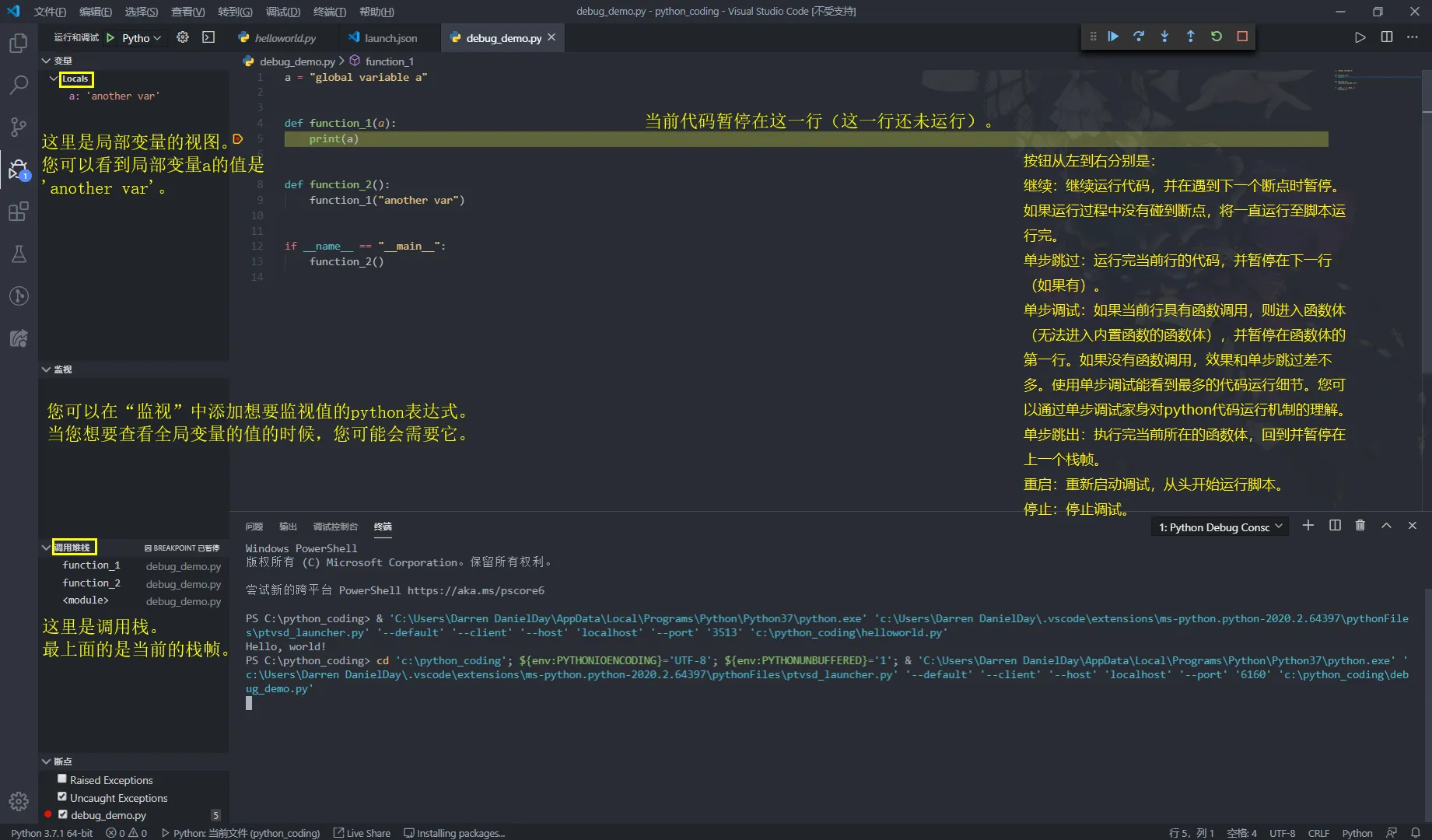Toggle Raised Exceptions breakpoint checkbox

point(62,779)
